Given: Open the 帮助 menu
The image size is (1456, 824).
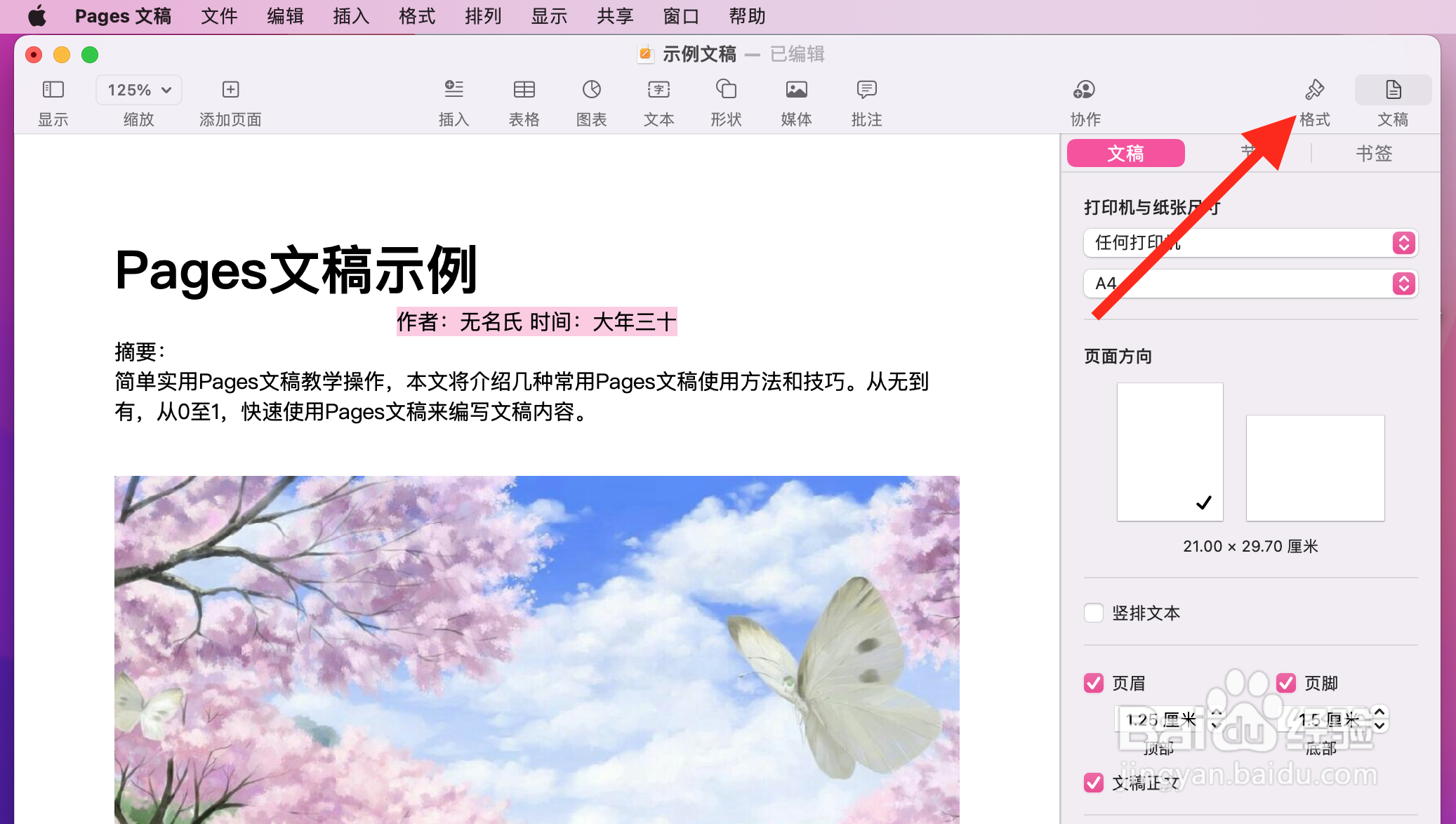Looking at the screenshot, I should (x=747, y=16).
